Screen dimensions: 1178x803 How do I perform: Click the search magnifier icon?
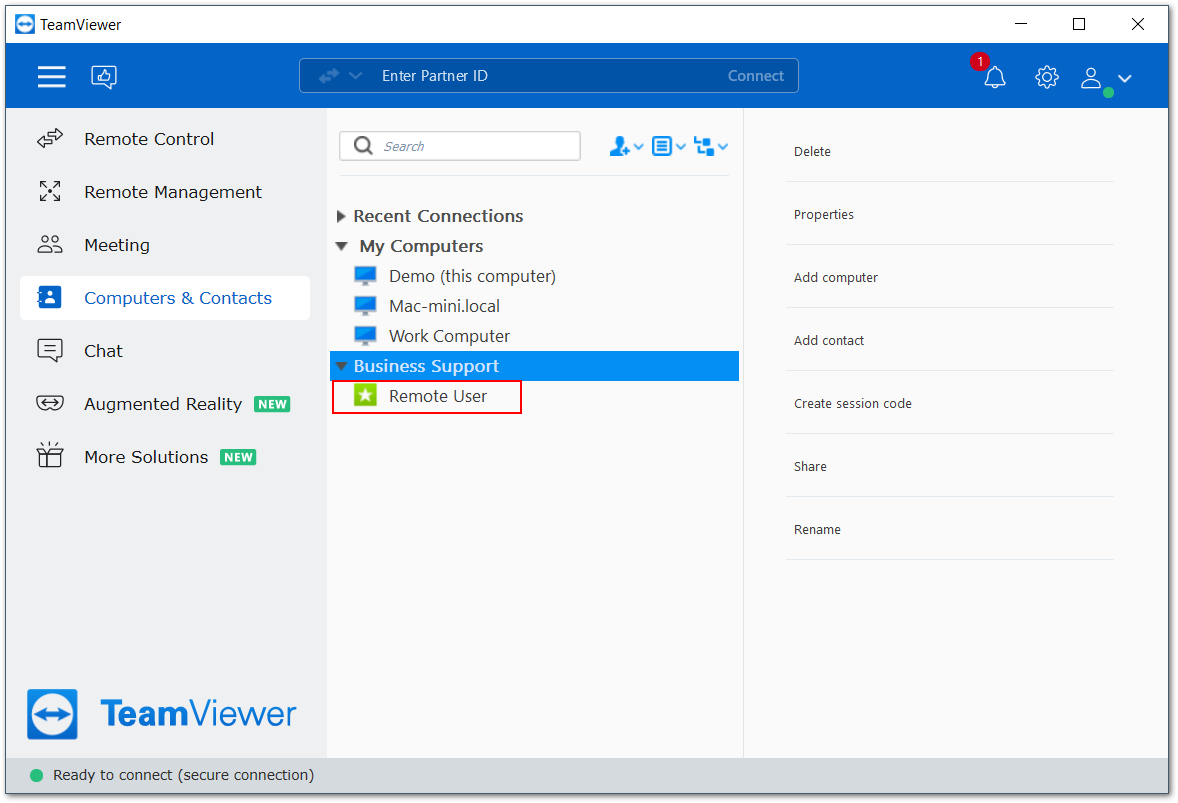pos(364,146)
